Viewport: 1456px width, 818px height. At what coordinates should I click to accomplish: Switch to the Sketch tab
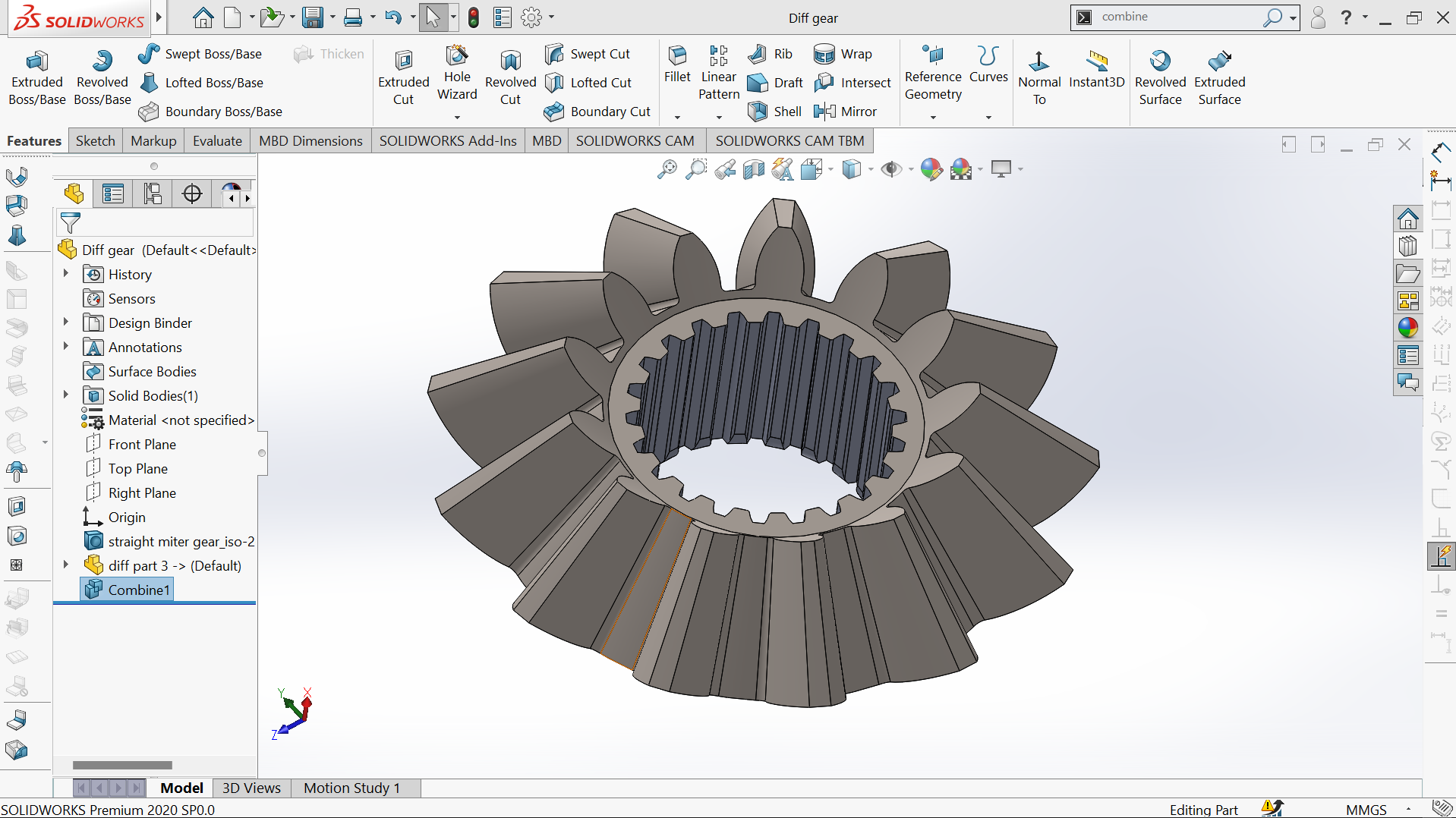(96, 141)
